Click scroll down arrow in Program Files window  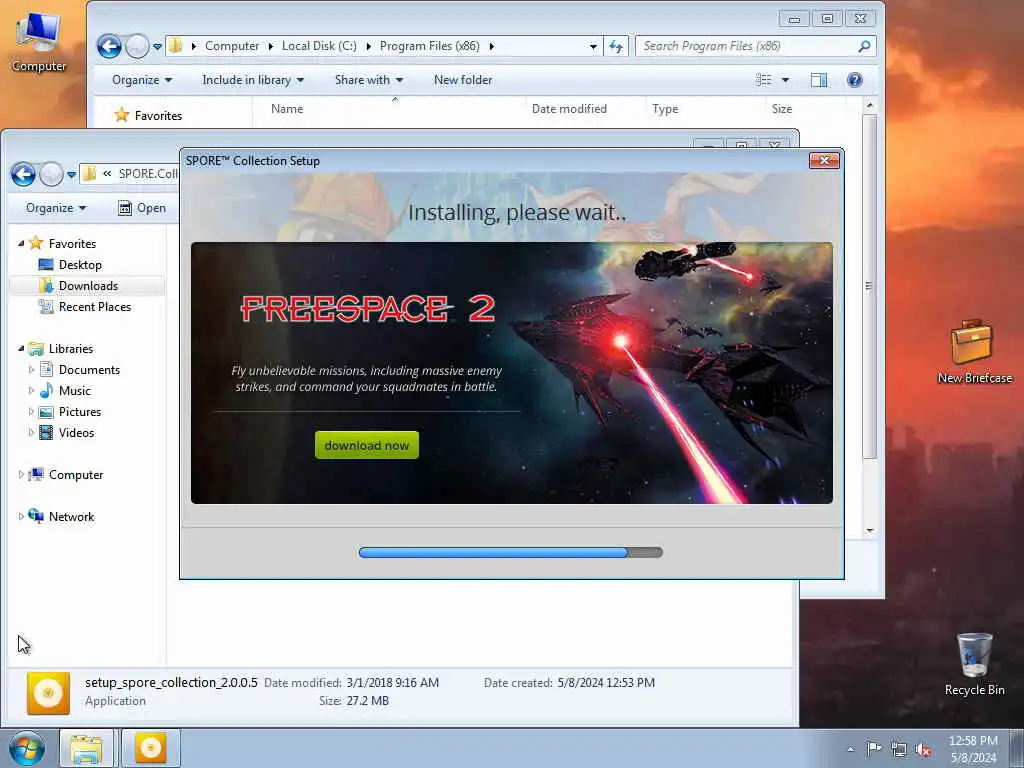pyautogui.click(x=869, y=530)
